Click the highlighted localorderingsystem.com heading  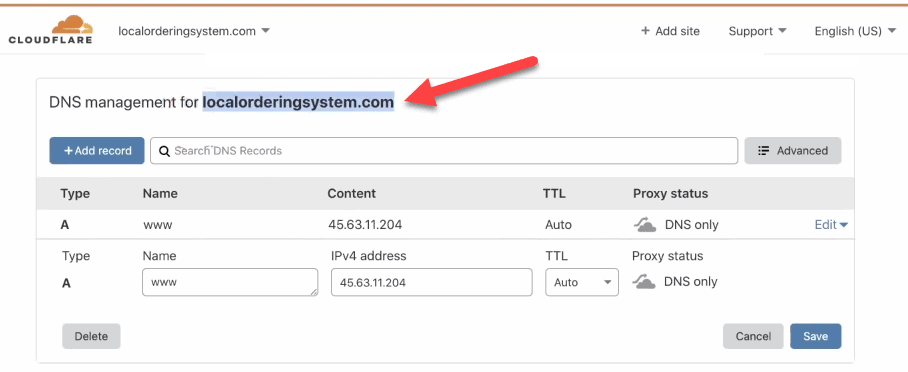click(x=298, y=103)
